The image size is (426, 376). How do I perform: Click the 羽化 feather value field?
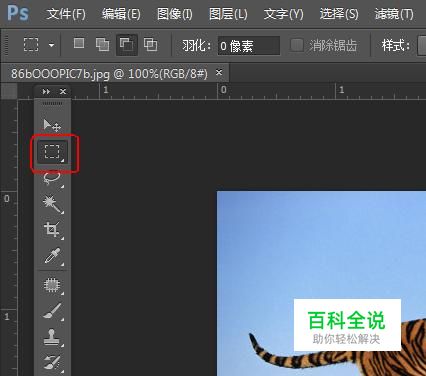pyautogui.click(x=249, y=46)
